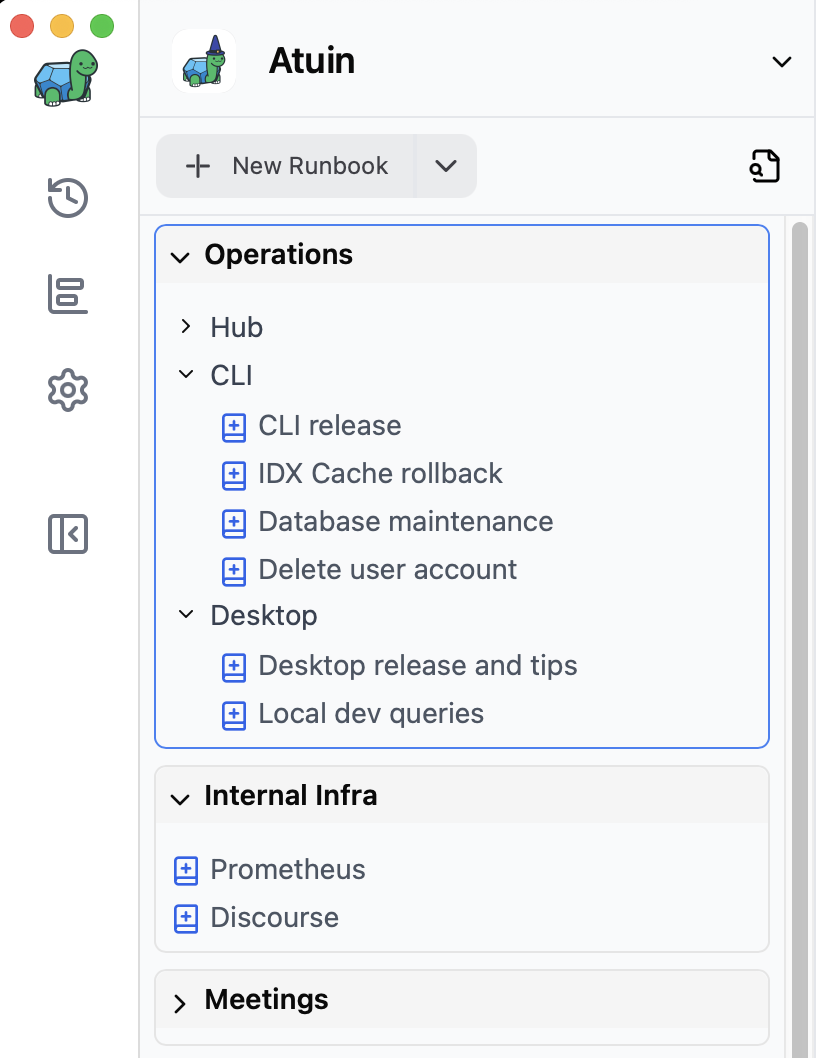The width and height of the screenshot is (816, 1058).
Task: Expand the Hub folder
Action: [185, 327]
